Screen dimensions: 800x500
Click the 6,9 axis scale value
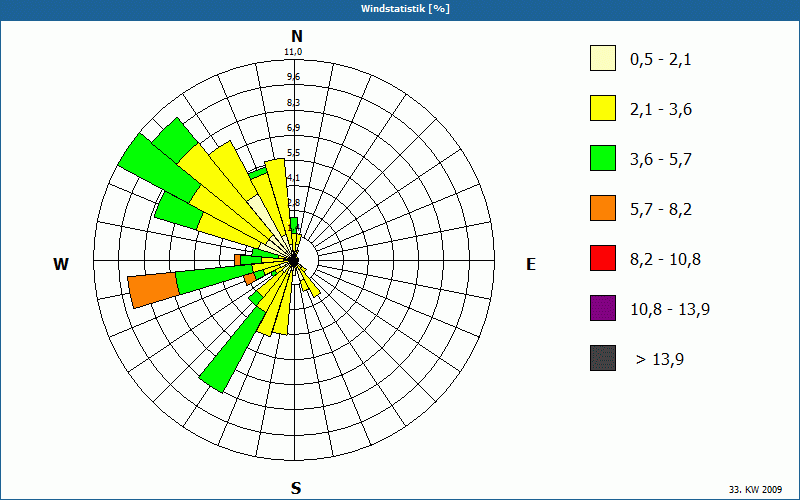(x=293, y=128)
